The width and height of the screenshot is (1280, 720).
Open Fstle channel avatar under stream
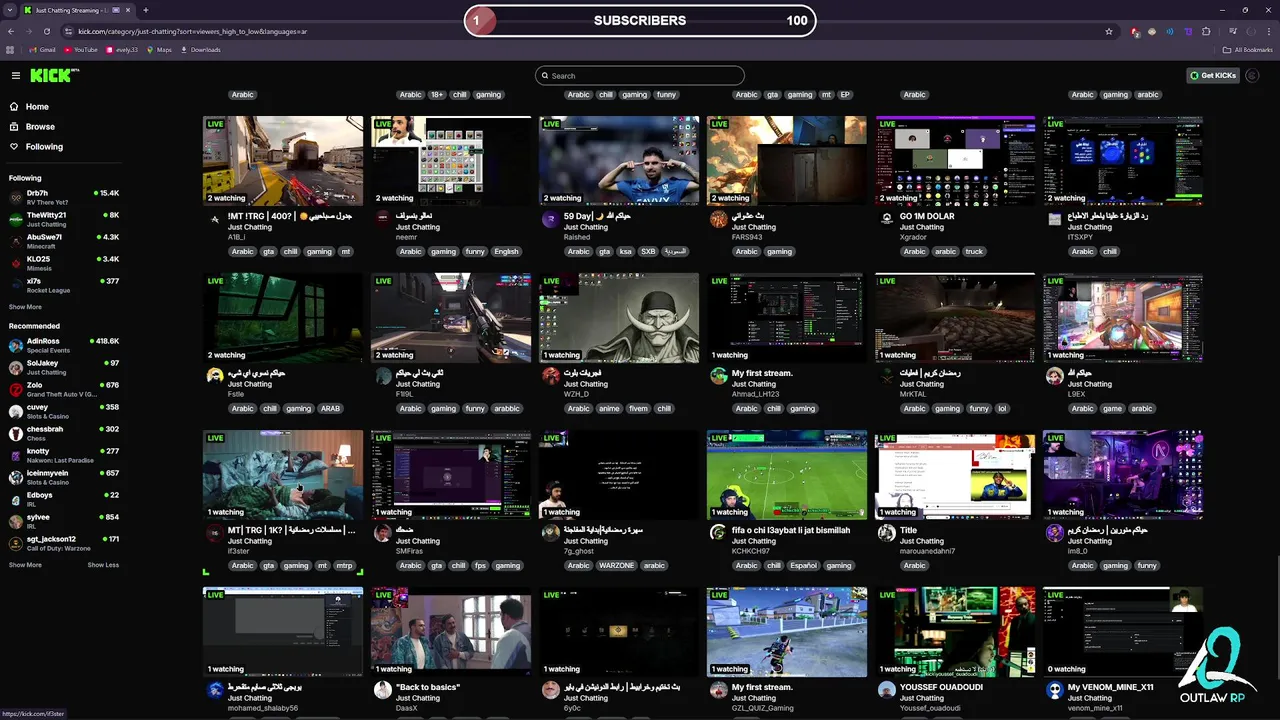click(x=214, y=376)
